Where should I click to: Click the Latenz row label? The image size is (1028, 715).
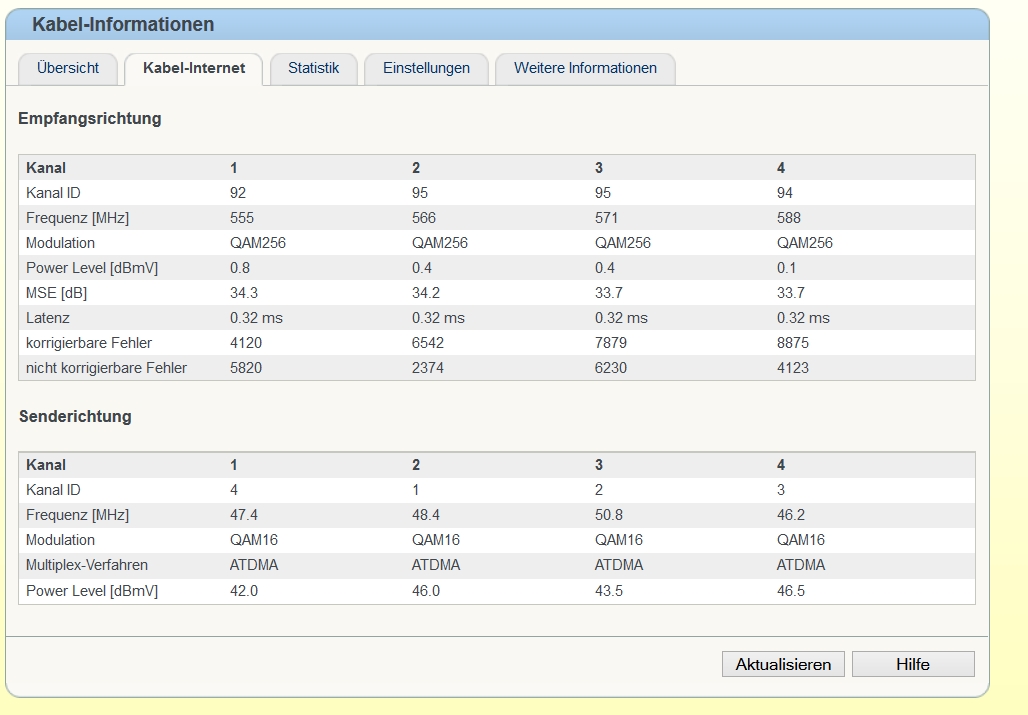[47, 318]
